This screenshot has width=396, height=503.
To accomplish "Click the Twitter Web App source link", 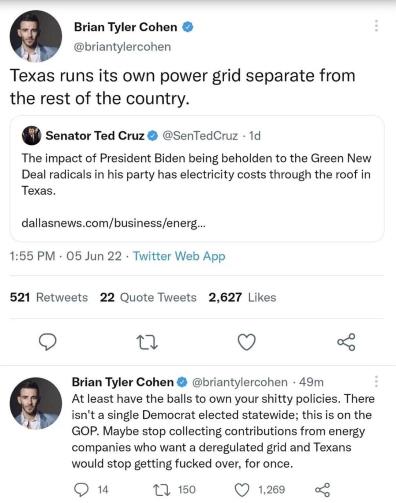I will coord(179,256).
